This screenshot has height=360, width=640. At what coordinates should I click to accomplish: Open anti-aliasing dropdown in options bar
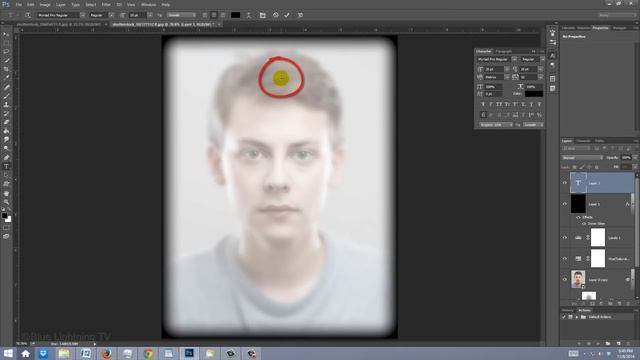[x=182, y=15]
